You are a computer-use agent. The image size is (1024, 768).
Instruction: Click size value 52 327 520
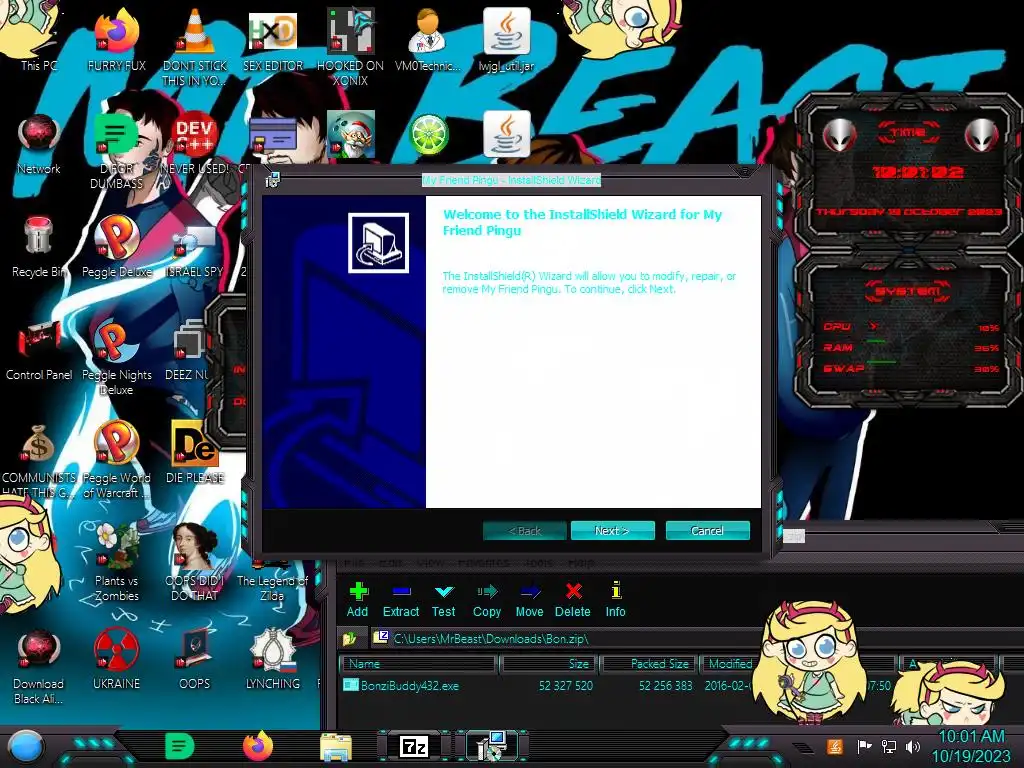coord(566,686)
